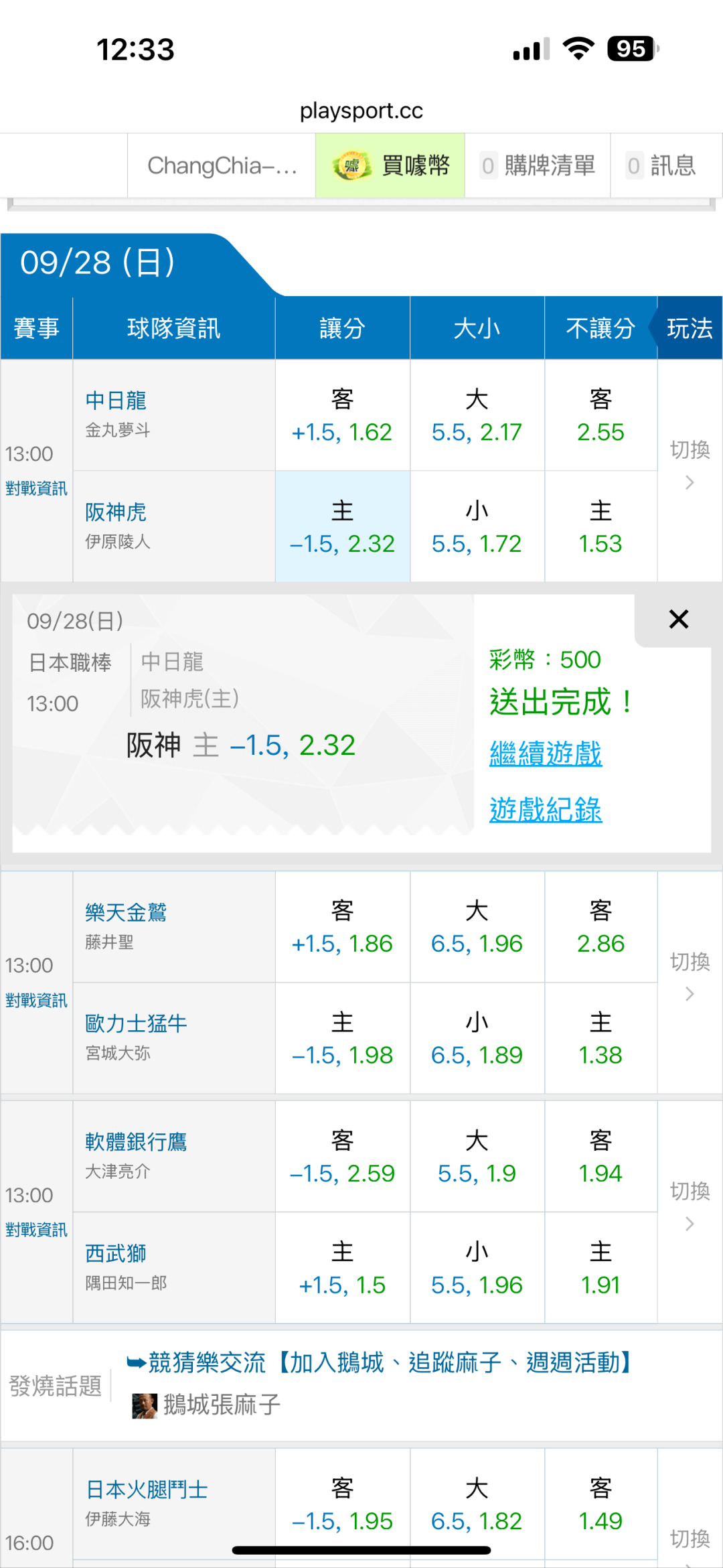The width and height of the screenshot is (723, 1568).
Task: Click the 買噱幣 coin icon
Action: pos(352,166)
